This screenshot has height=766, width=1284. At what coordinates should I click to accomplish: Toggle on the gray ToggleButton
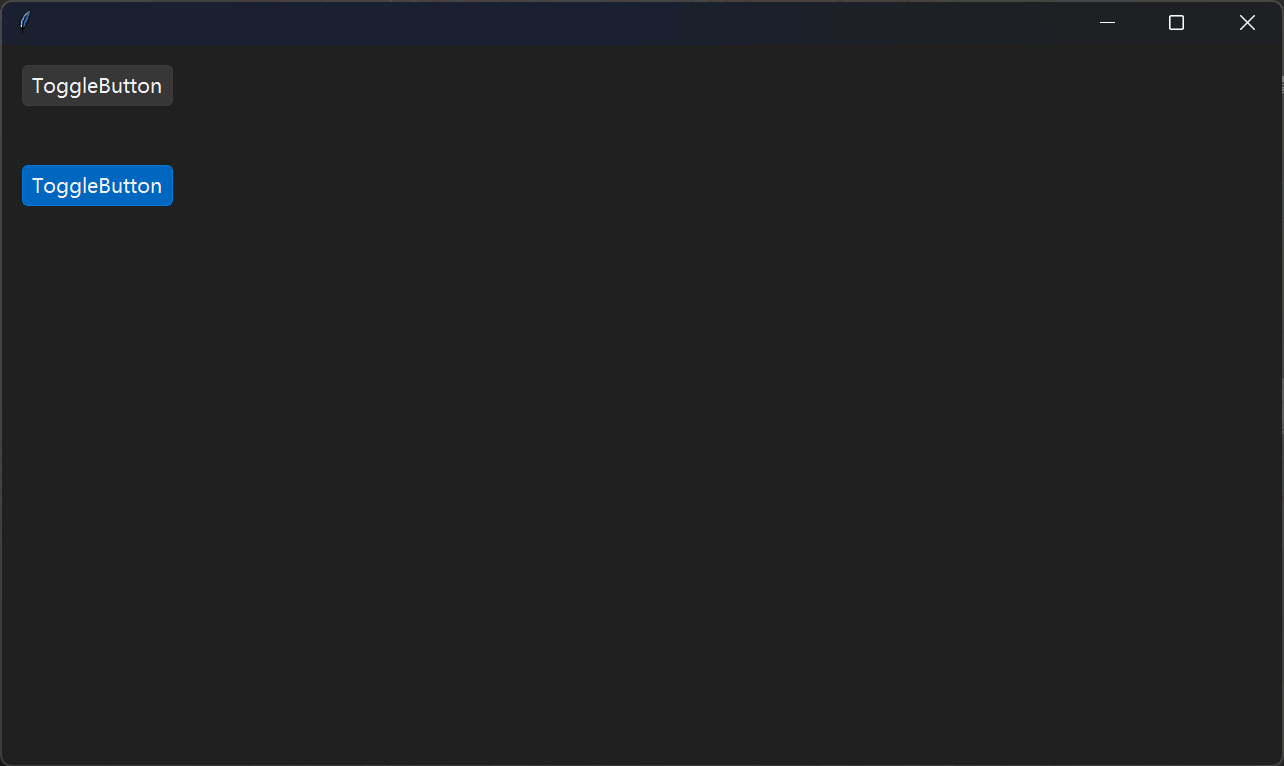pos(97,86)
